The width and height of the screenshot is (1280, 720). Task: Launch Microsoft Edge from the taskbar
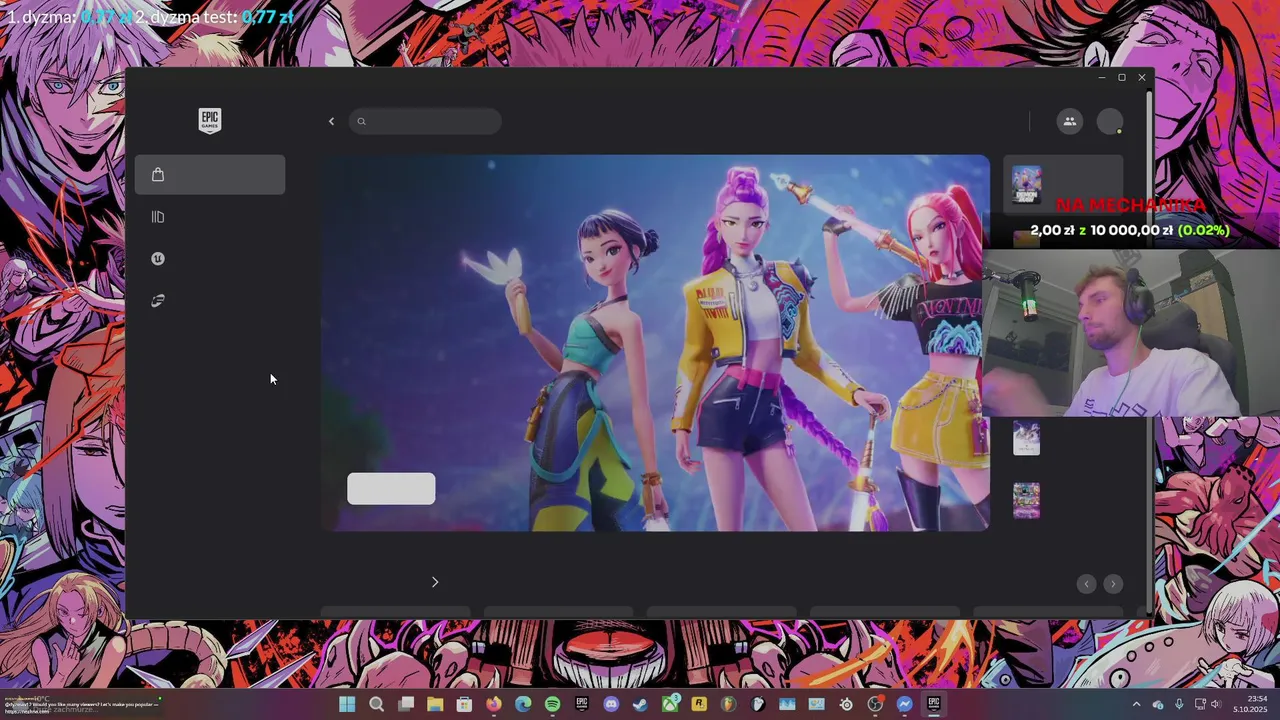(523, 704)
